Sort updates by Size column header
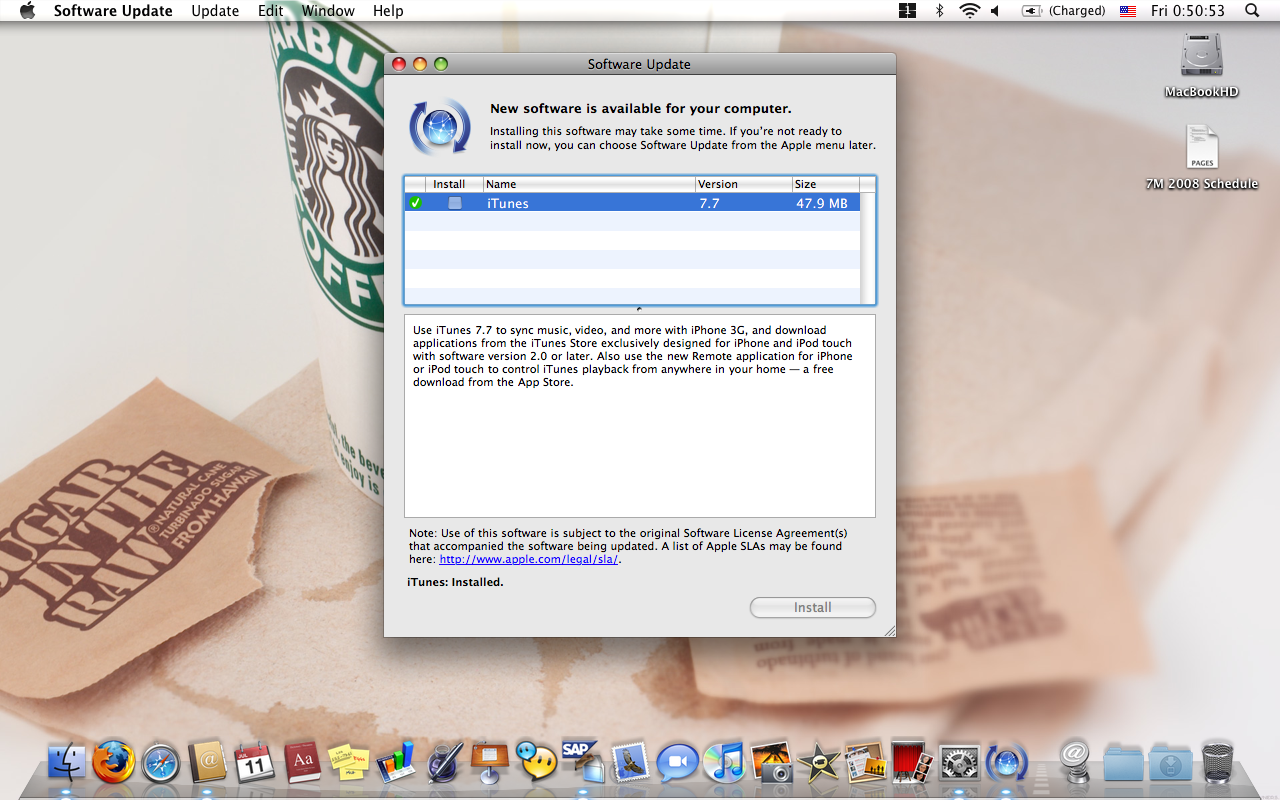The image size is (1280, 800). (825, 184)
